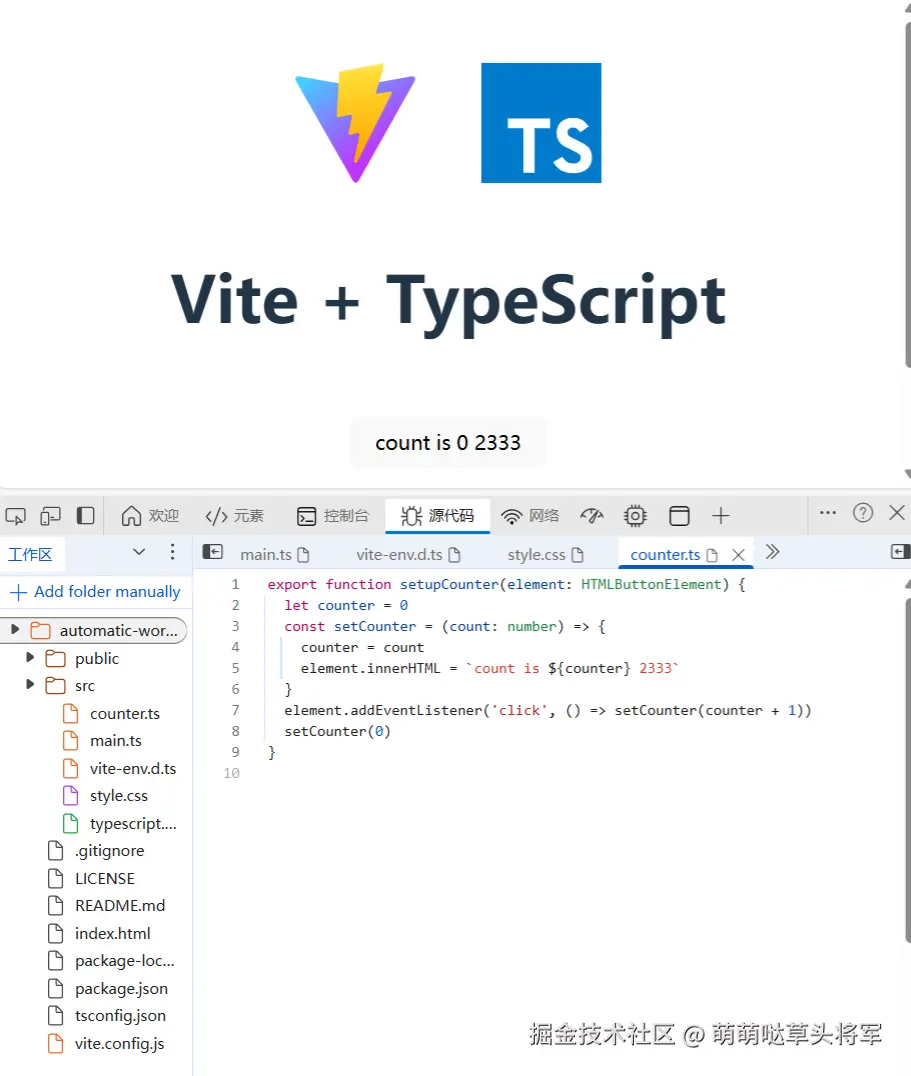This screenshot has width=911, height=1076.
Task: Open .gitignore in file tree
Action: (x=109, y=851)
